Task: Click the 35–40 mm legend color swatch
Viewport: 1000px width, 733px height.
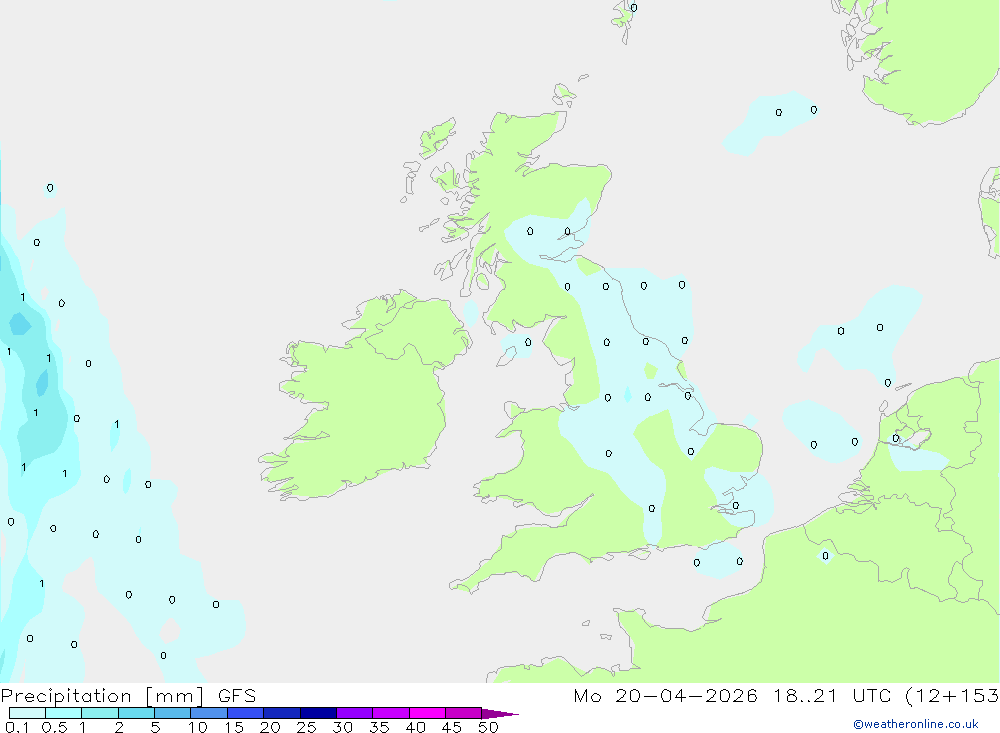Action: pos(391,713)
